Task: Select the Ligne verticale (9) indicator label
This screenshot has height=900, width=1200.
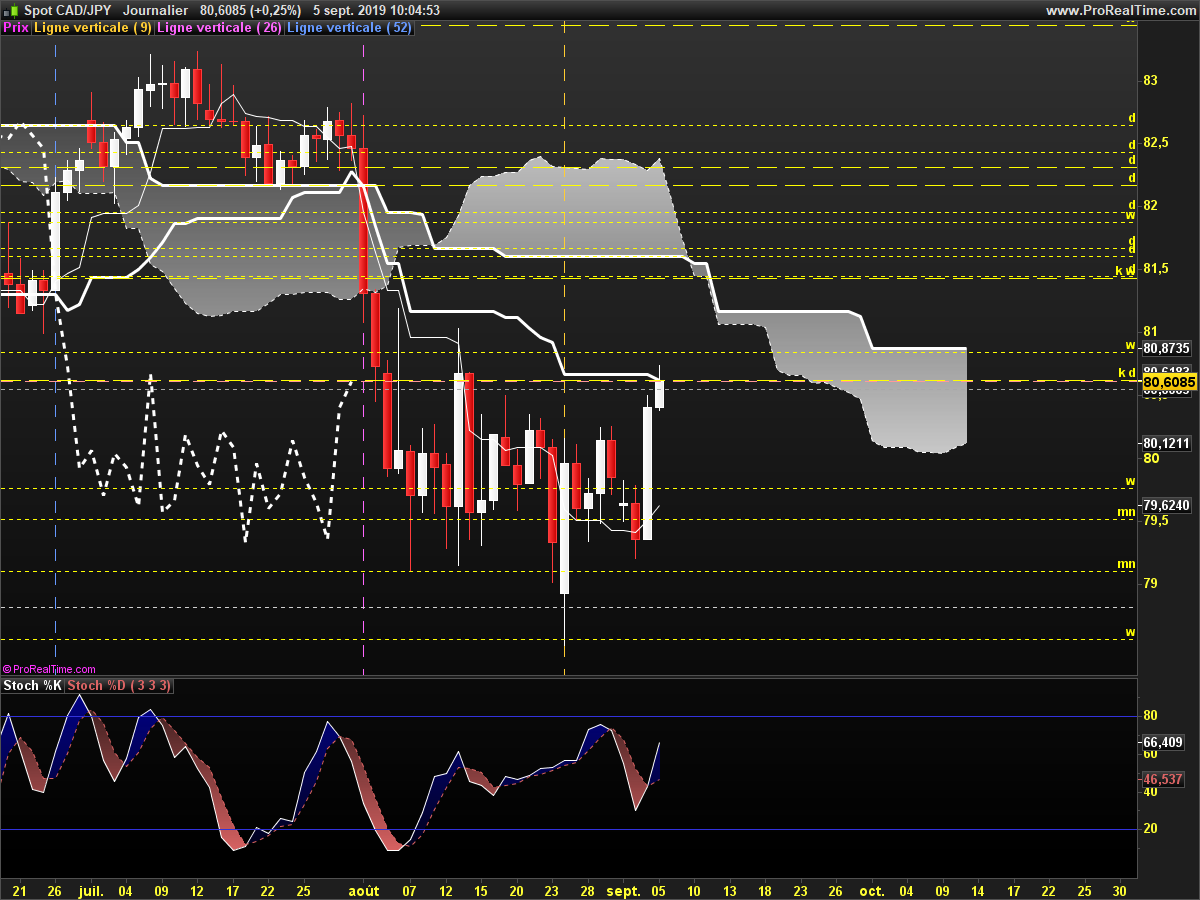Action: point(93,28)
